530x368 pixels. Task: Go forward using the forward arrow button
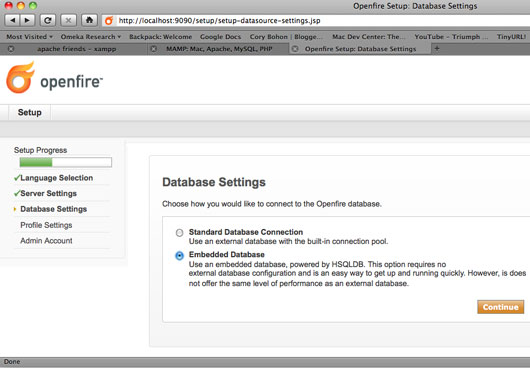point(27,21)
